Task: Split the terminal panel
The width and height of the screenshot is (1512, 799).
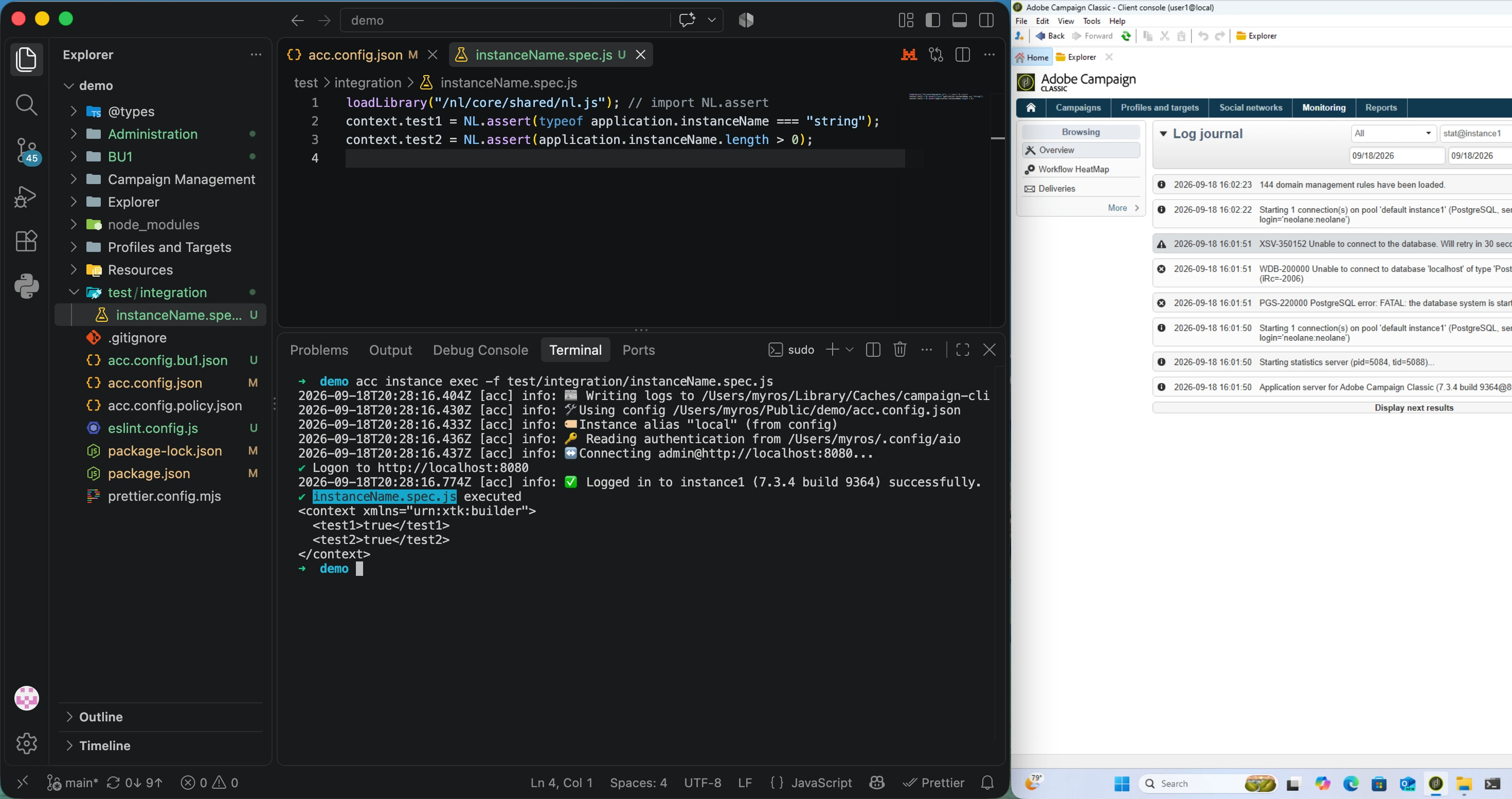Action: 873,350
